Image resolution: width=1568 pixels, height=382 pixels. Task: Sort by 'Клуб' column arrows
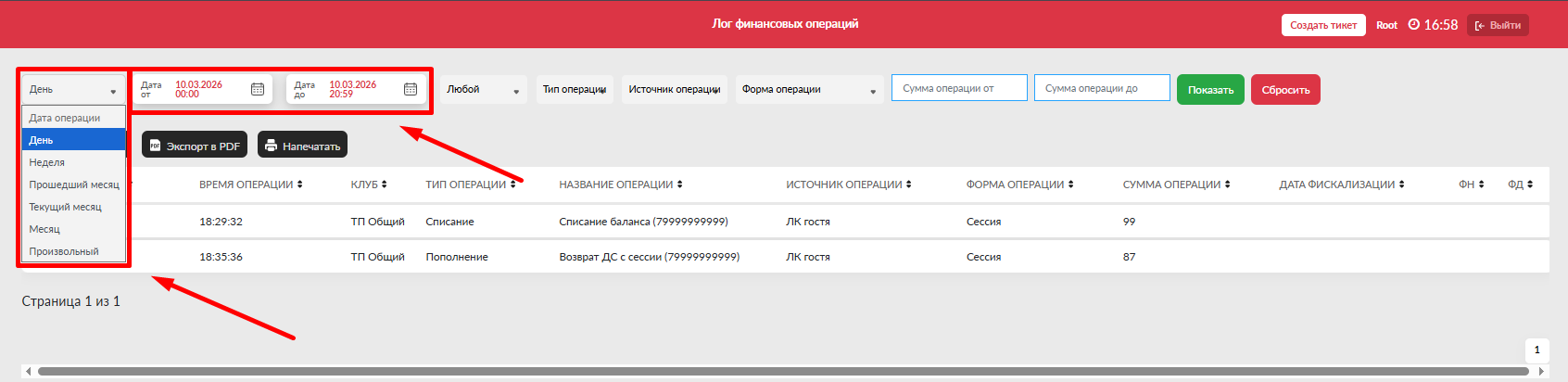pos(385,185)
